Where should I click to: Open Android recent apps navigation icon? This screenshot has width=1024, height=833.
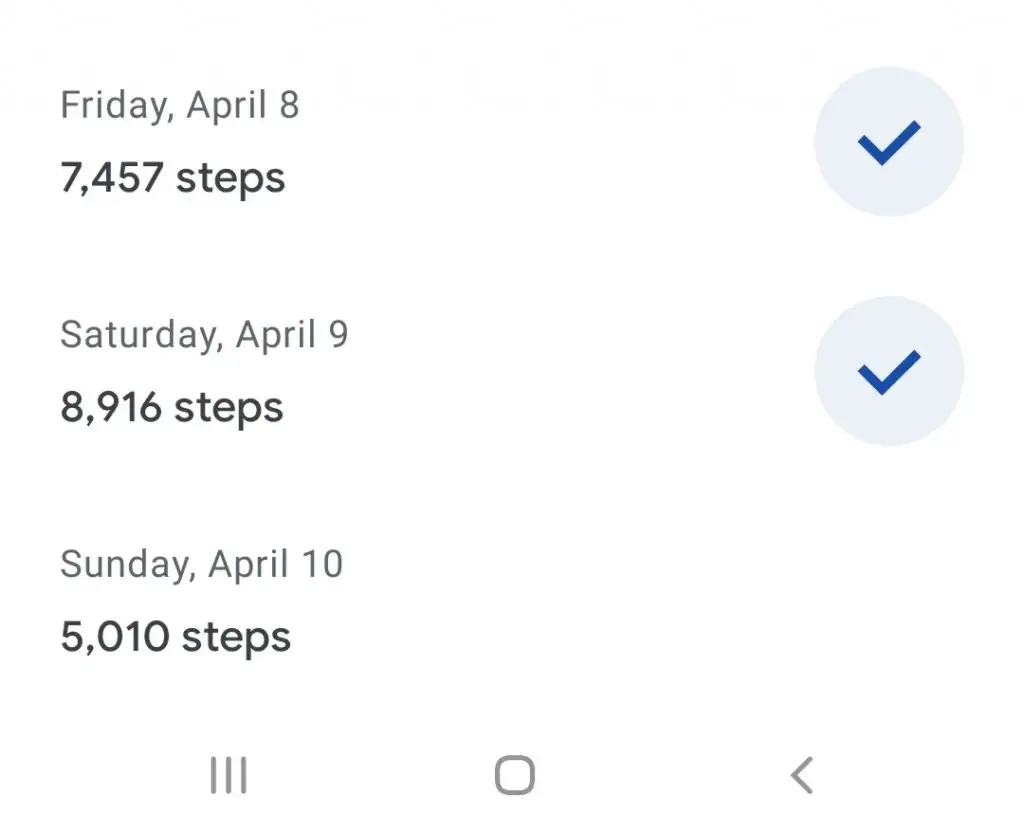coord(229,776)
